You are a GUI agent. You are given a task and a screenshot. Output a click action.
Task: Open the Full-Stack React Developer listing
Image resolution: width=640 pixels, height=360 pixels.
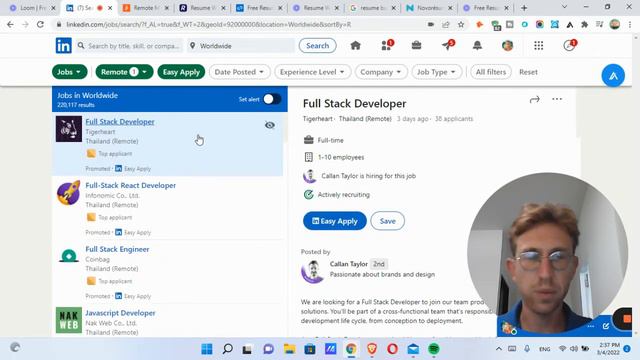click(131, 185)
